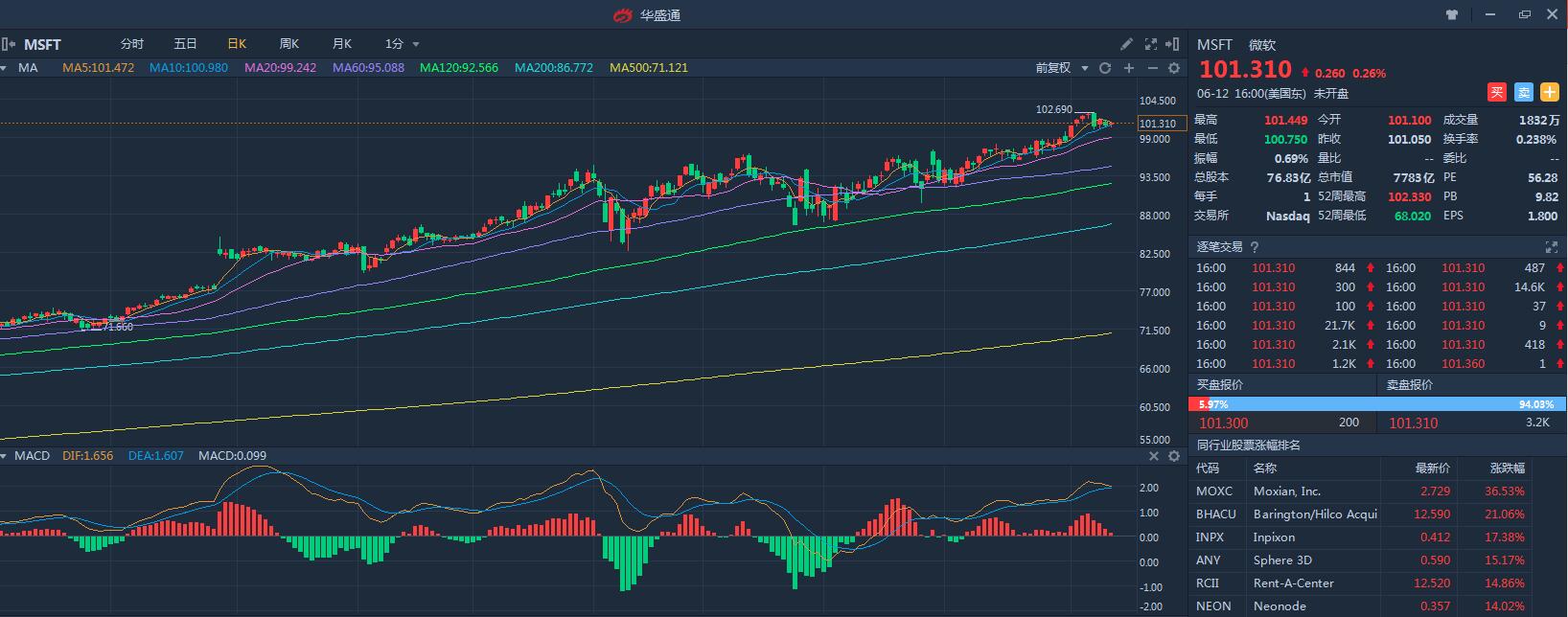Open the MA chart settings gear

click(1174, 68)
